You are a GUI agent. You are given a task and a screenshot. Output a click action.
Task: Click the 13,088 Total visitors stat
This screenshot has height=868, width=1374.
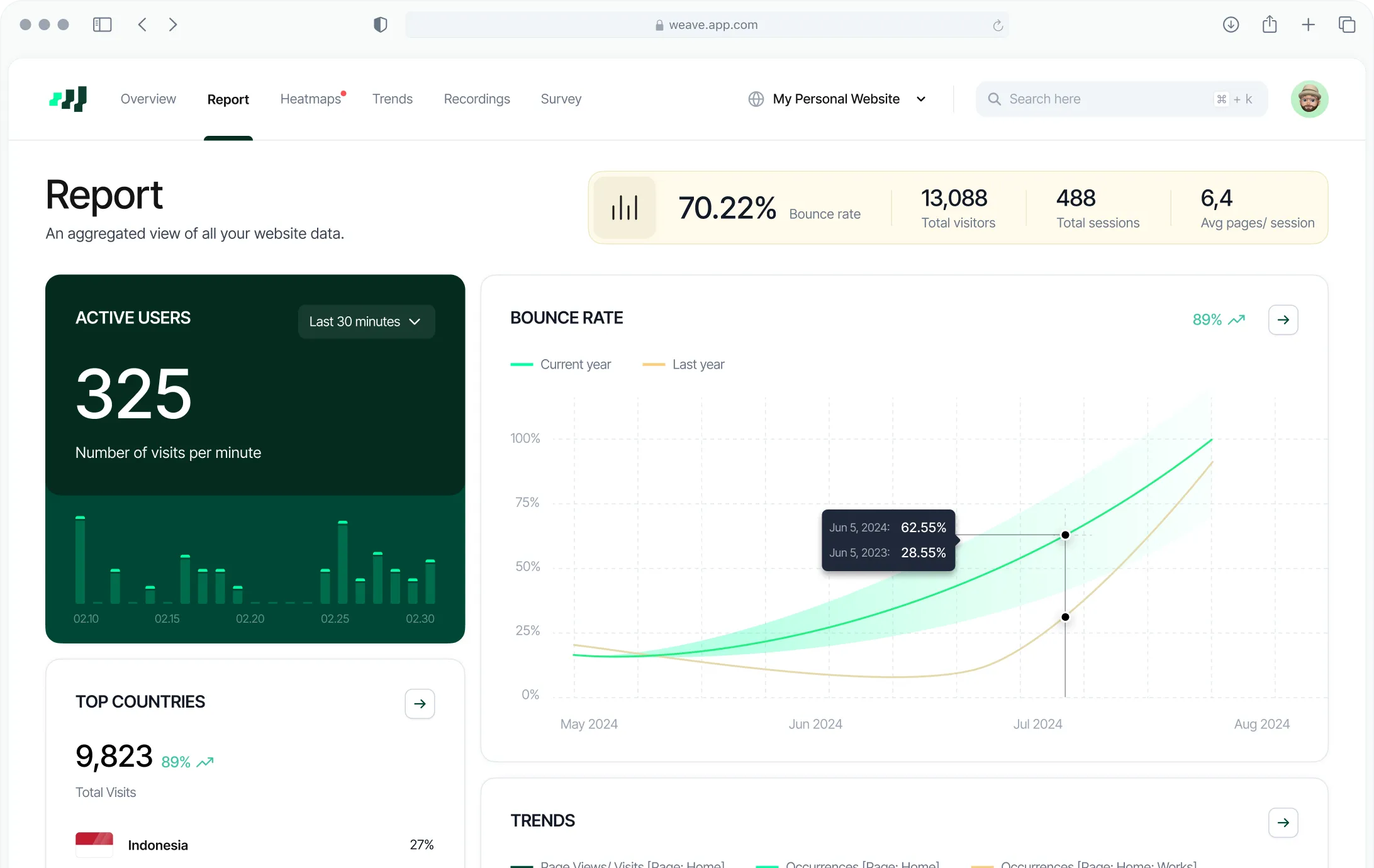click(x=958, y=208)
